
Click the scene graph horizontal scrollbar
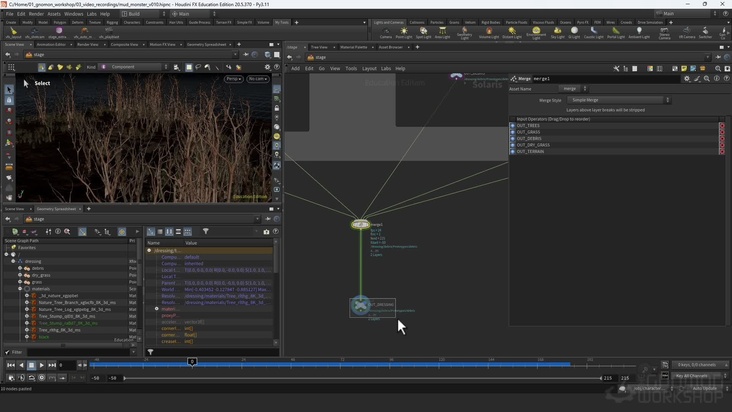(x=64, y=346)
